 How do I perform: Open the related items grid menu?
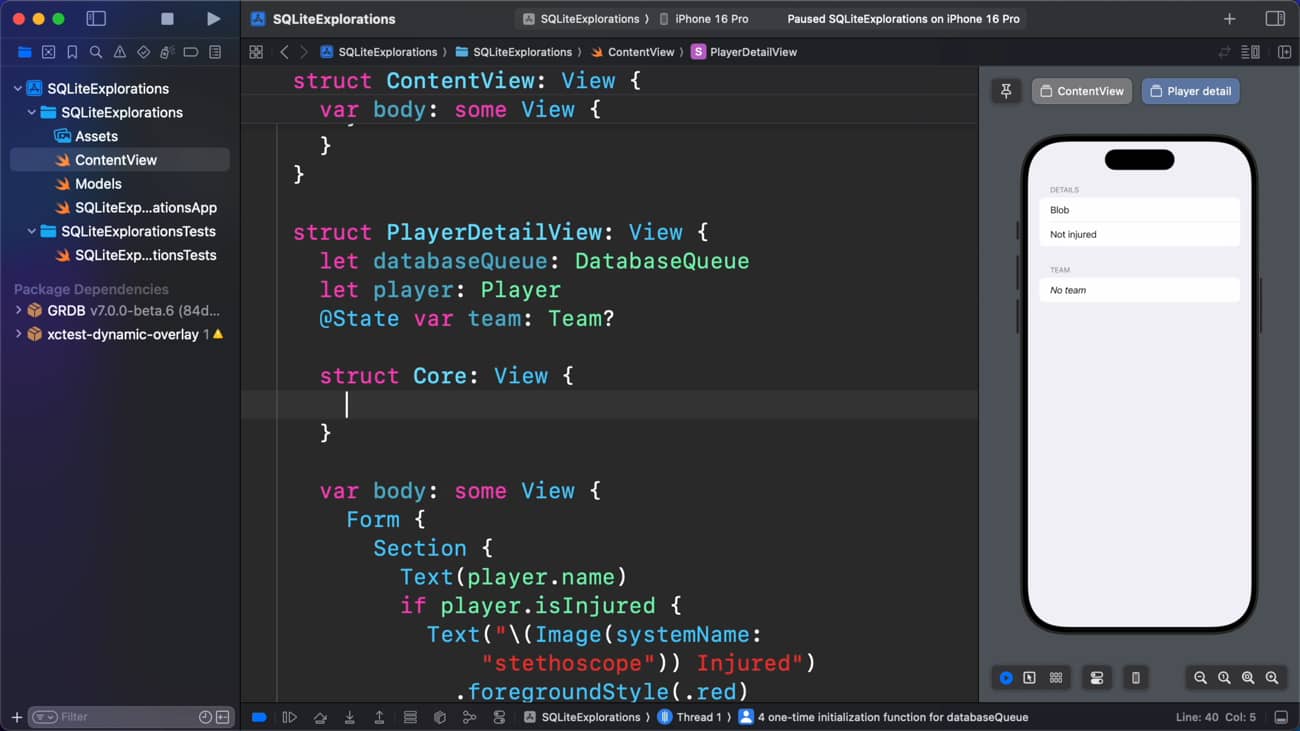pyautogui.click(x=256, y=52)
